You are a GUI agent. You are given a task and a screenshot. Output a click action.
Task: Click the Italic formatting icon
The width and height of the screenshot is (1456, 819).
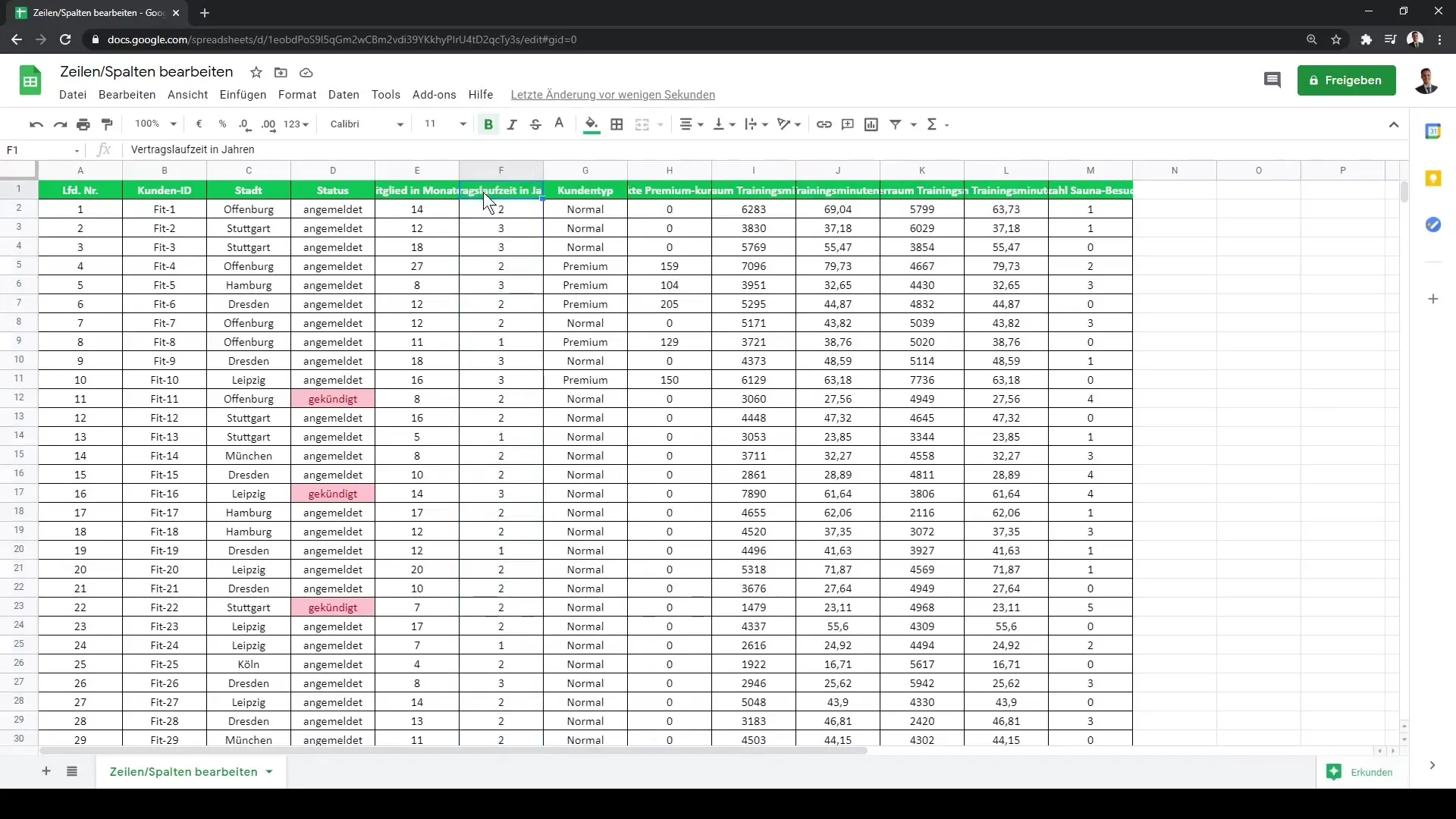click(x=511, y=124)
